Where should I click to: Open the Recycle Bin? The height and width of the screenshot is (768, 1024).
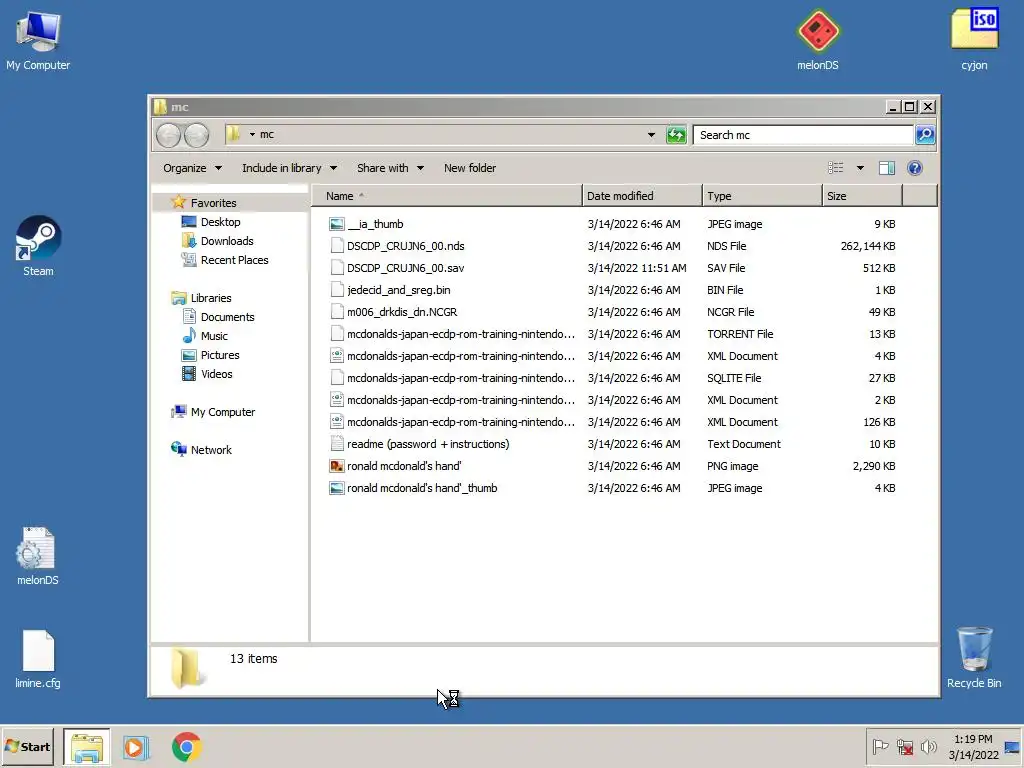974,658
